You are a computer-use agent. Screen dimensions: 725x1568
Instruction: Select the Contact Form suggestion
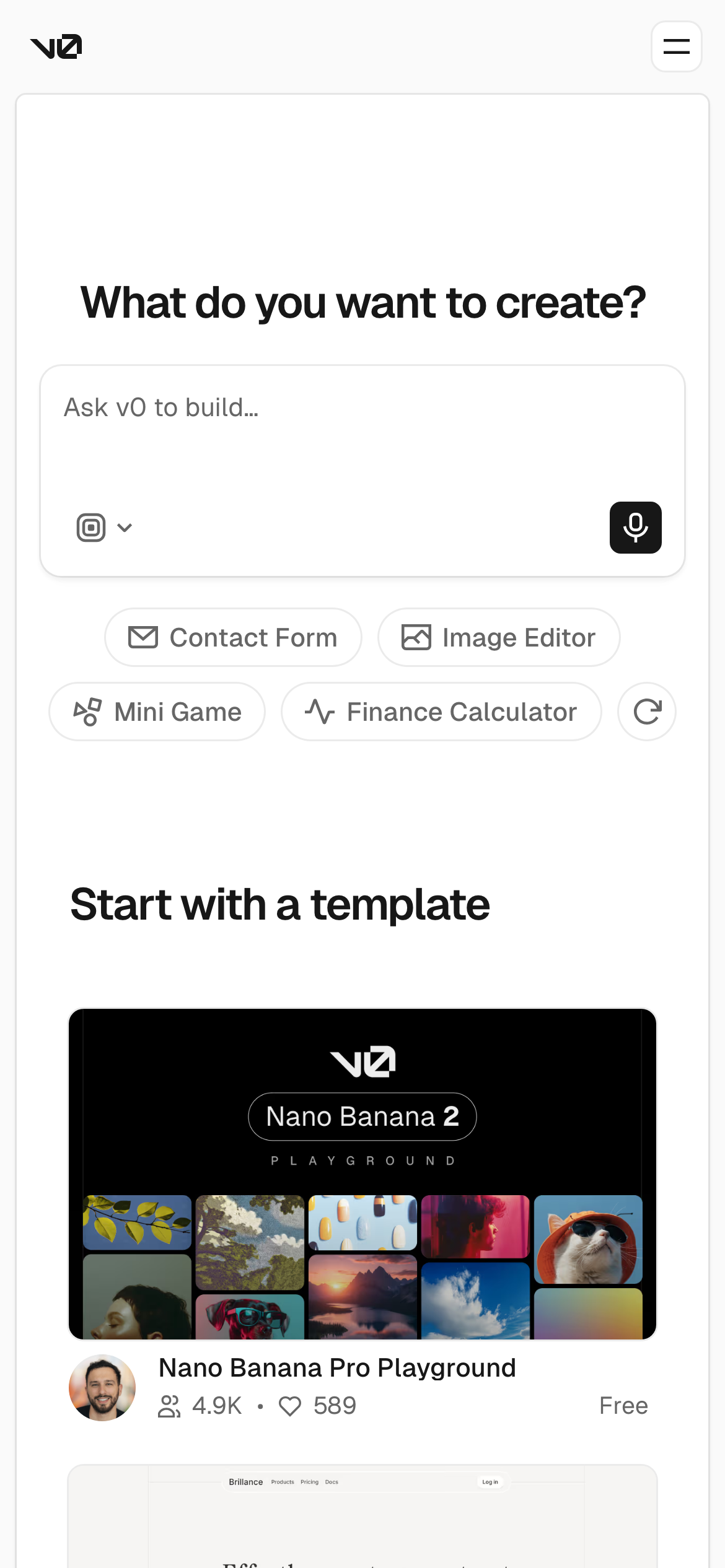tap(233, 637)
